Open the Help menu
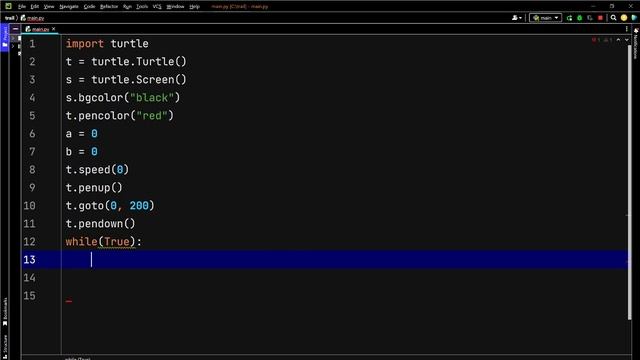Viewport: 640px width, 360px height. (x=195, y=7)
